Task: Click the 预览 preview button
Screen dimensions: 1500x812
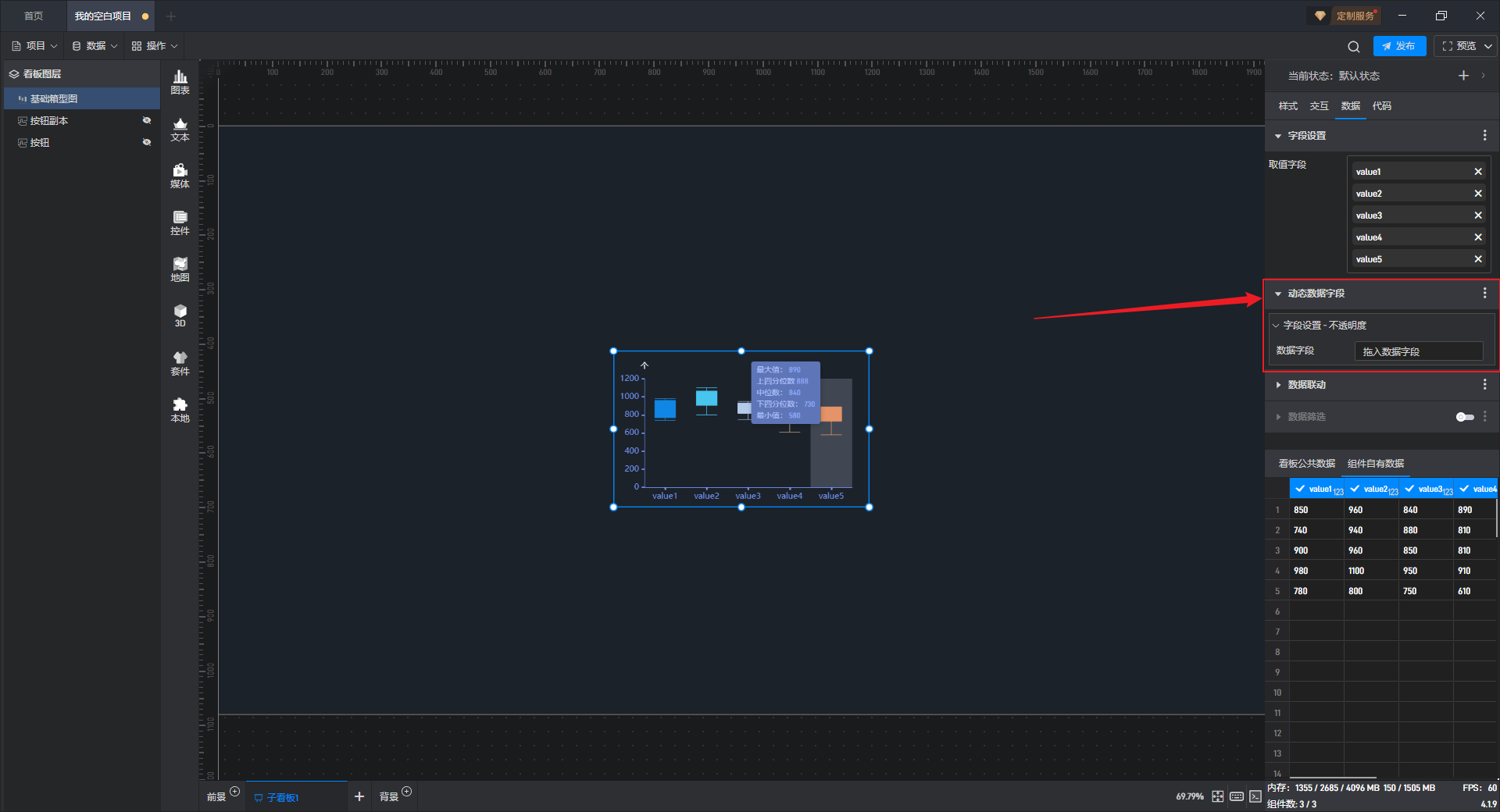Action: tap(1459, 46)
